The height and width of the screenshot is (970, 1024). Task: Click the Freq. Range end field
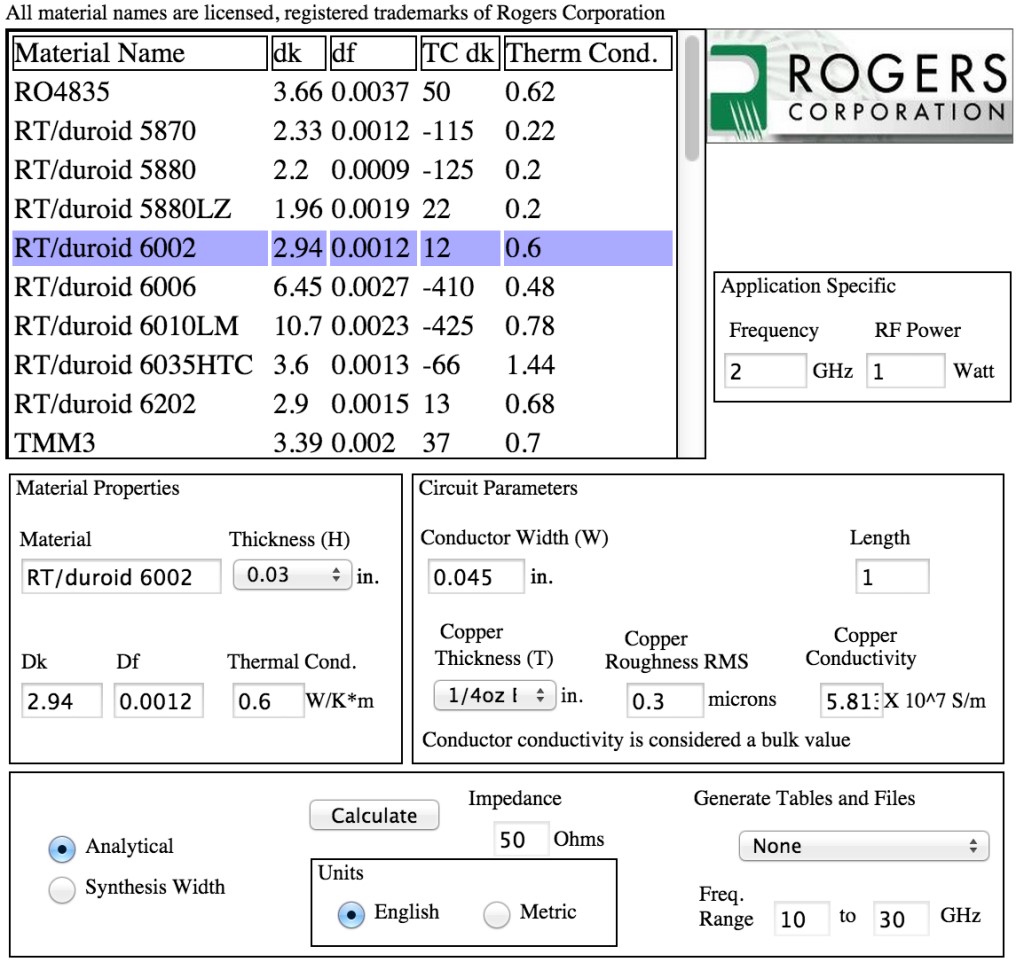tap(901, 918)
